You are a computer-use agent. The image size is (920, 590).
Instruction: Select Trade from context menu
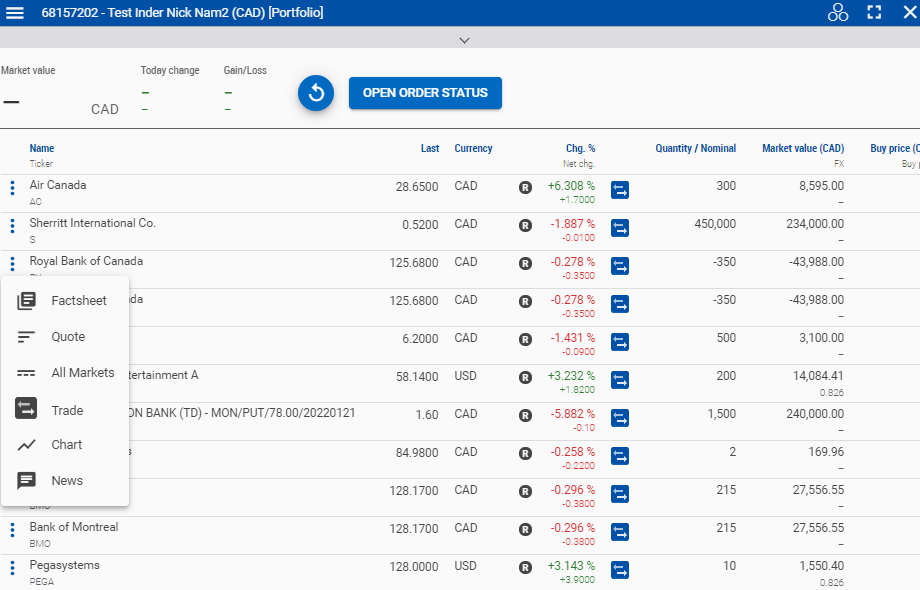click(x=65, y=409)
